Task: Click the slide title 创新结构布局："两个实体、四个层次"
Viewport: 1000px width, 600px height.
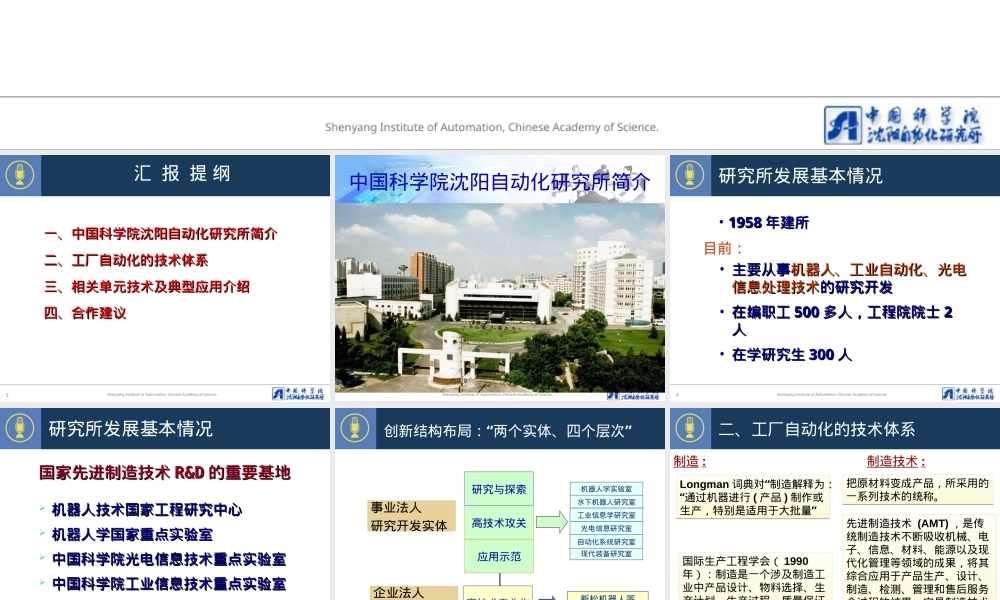Action: 508,431
